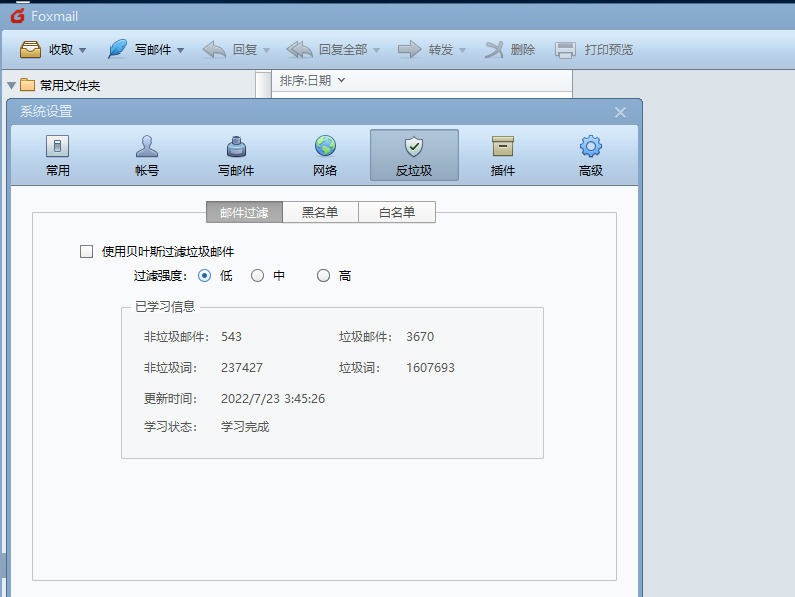Click the 垃圾词 value 1607693

(430, 368)
